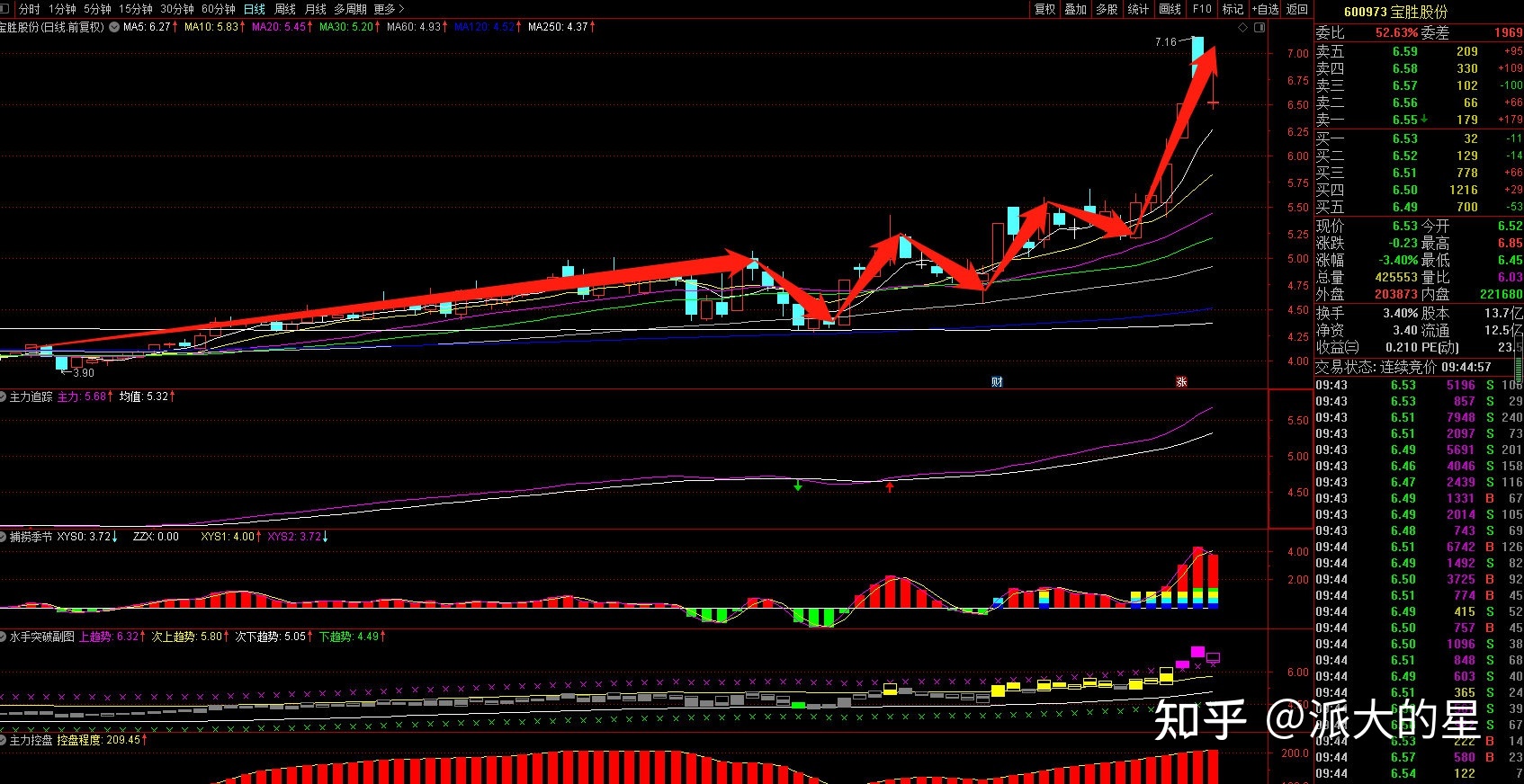Click the red 涨 marker on the timeline
This screenshot has width=1524, height=784.
pos(1181,382)
